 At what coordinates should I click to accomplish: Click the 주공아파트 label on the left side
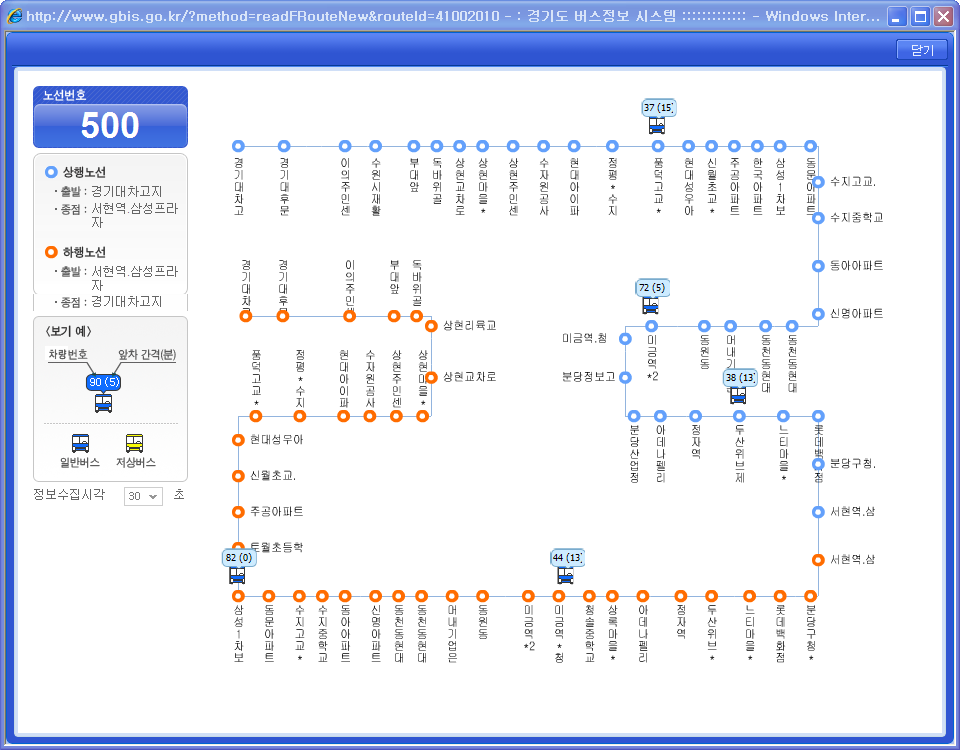pyautogui.click(x=277, y=512)
